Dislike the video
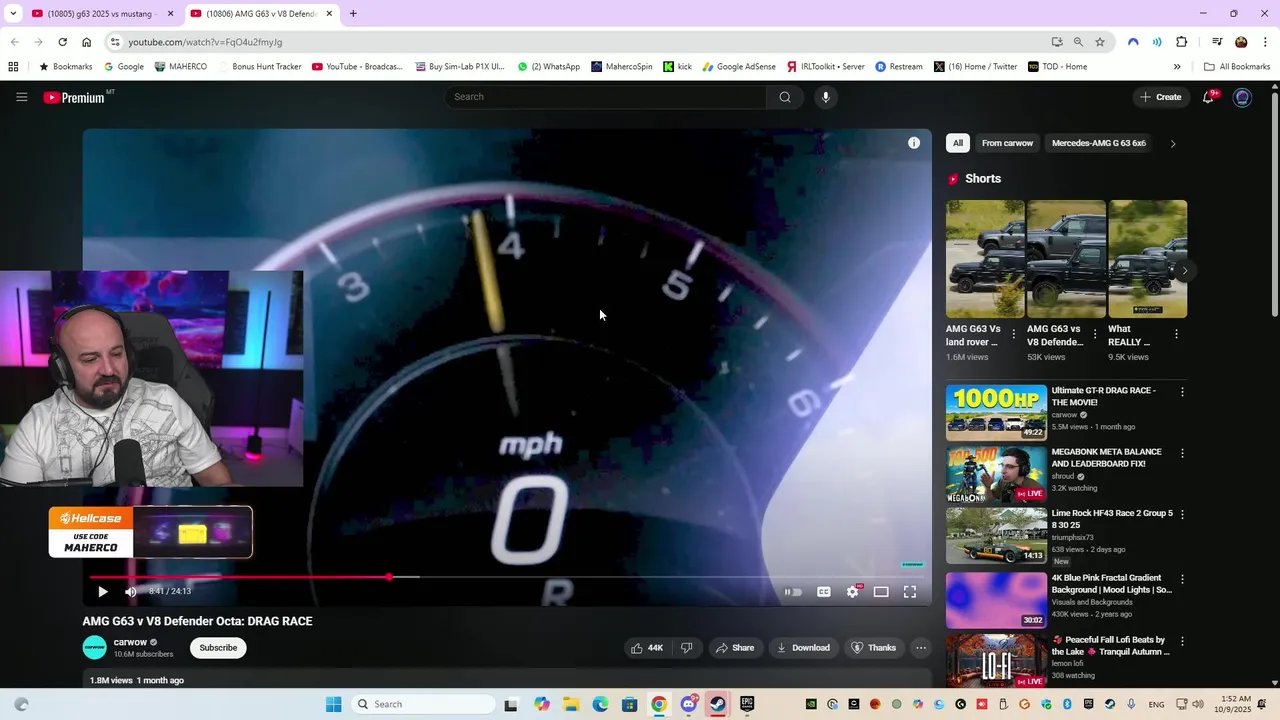The image size is (1280, 720). (x=687, y=648)
